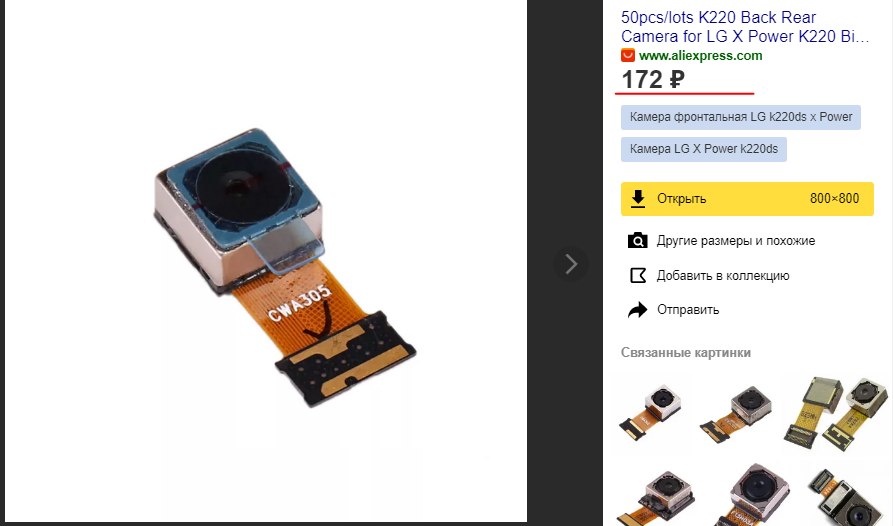Choose Другие размеры и похожие
Viewport: 893px width, 526px height.
click(736, 241)
